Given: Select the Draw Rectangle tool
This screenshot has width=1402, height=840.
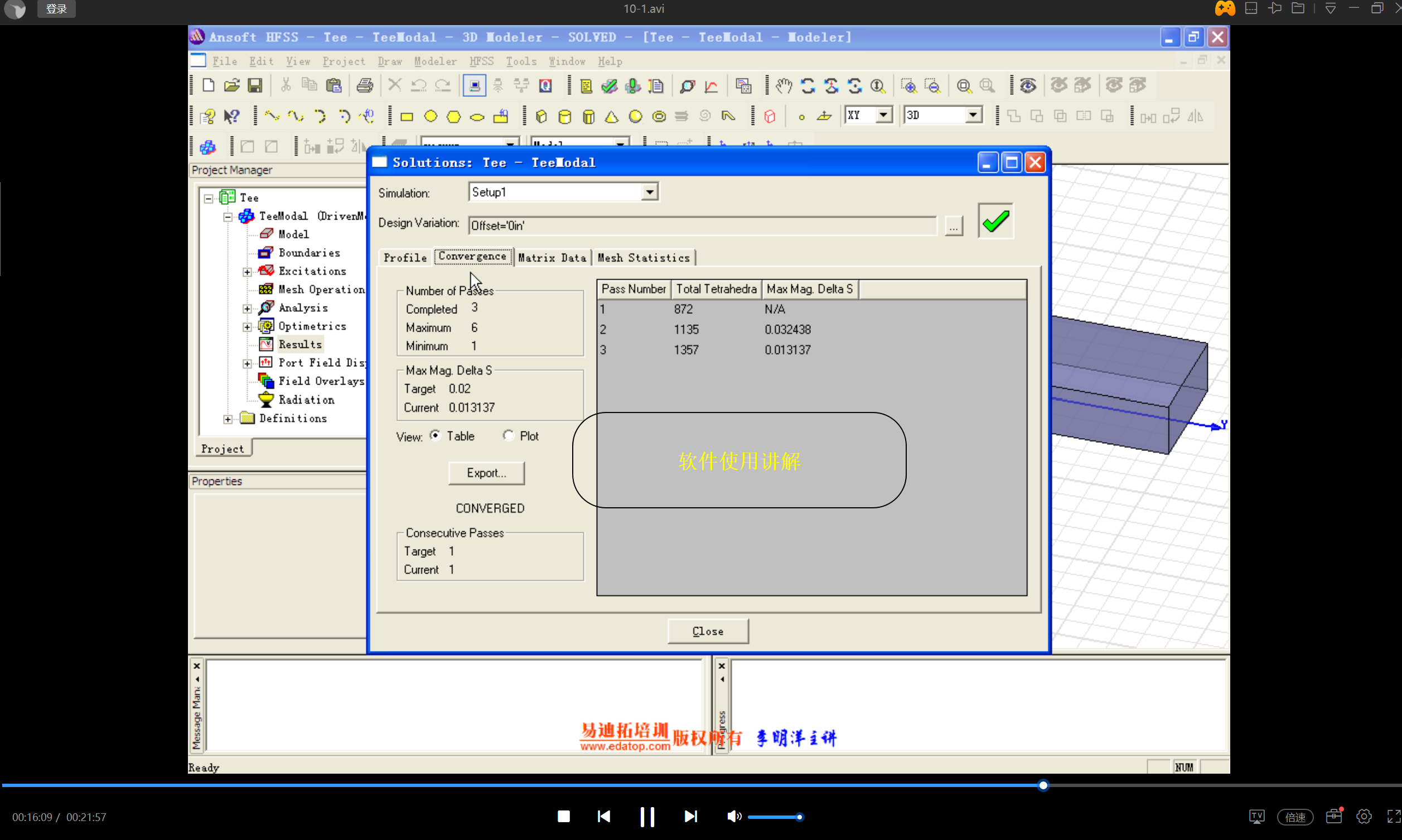Looking at the screenshot, I should pos(407,116).
